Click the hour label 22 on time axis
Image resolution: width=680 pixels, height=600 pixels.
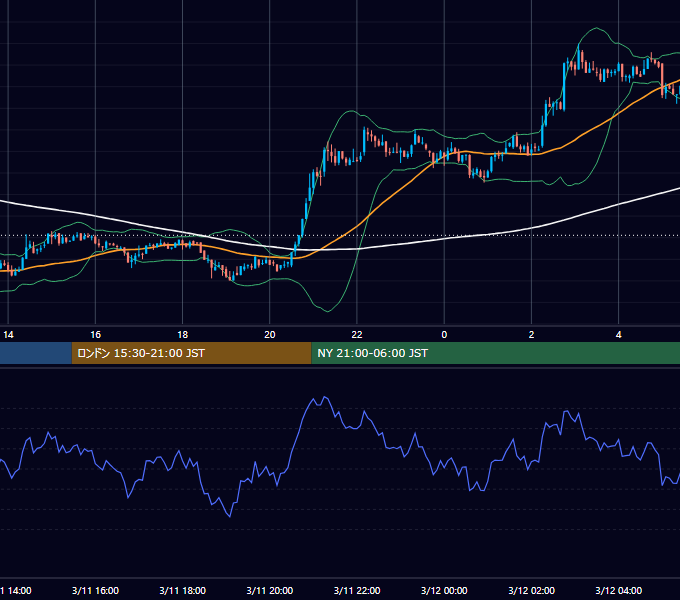(x=357, y=335)
